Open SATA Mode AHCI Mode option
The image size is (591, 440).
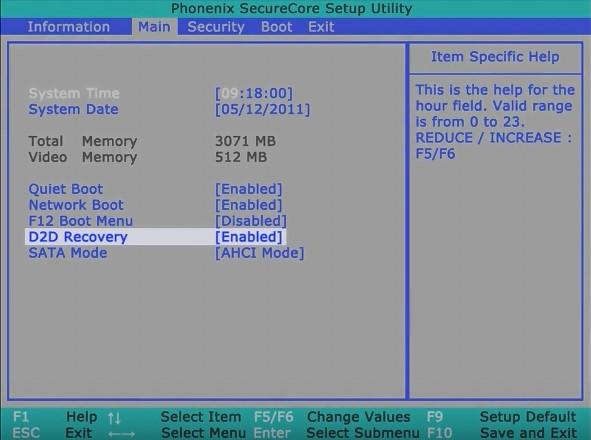[x=259, y=253]
